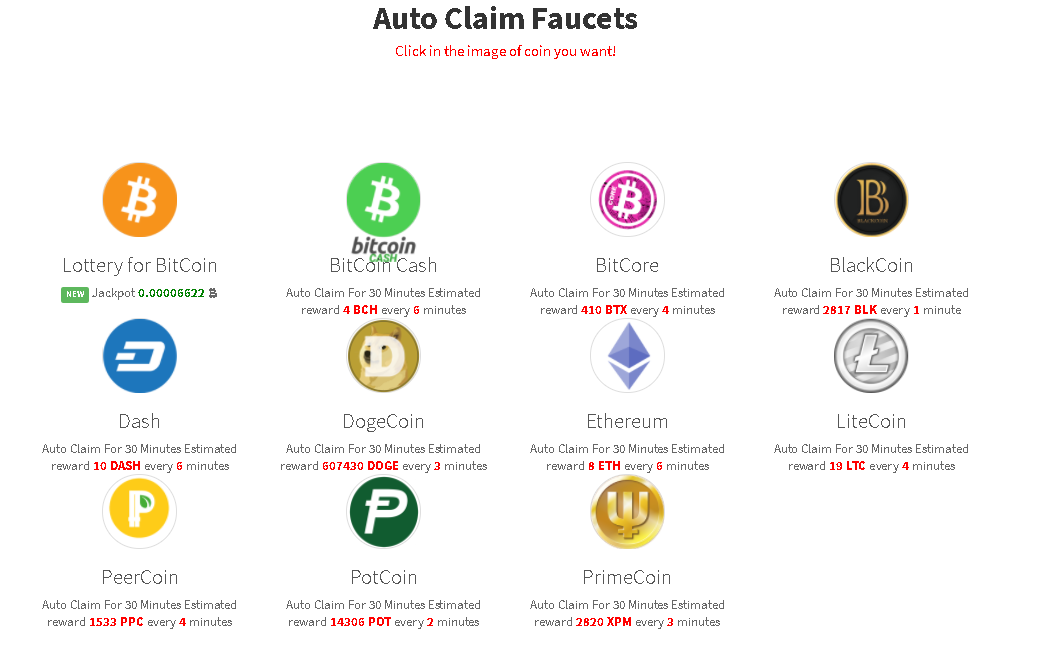Image resolution: width=1054 pixels, height=654 pixels.
Task: Open the pink BitCore coin icon
Action: coord(627,200)
